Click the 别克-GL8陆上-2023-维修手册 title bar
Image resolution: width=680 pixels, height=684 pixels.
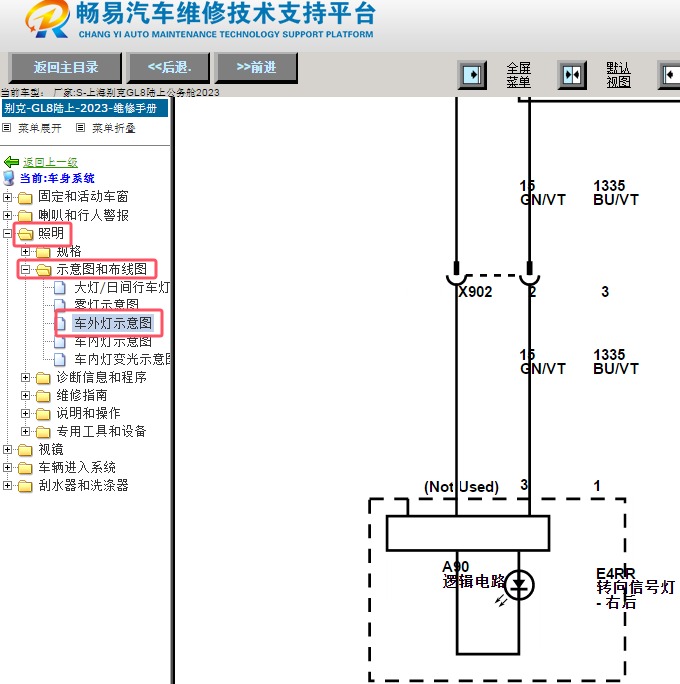(85, 108)
